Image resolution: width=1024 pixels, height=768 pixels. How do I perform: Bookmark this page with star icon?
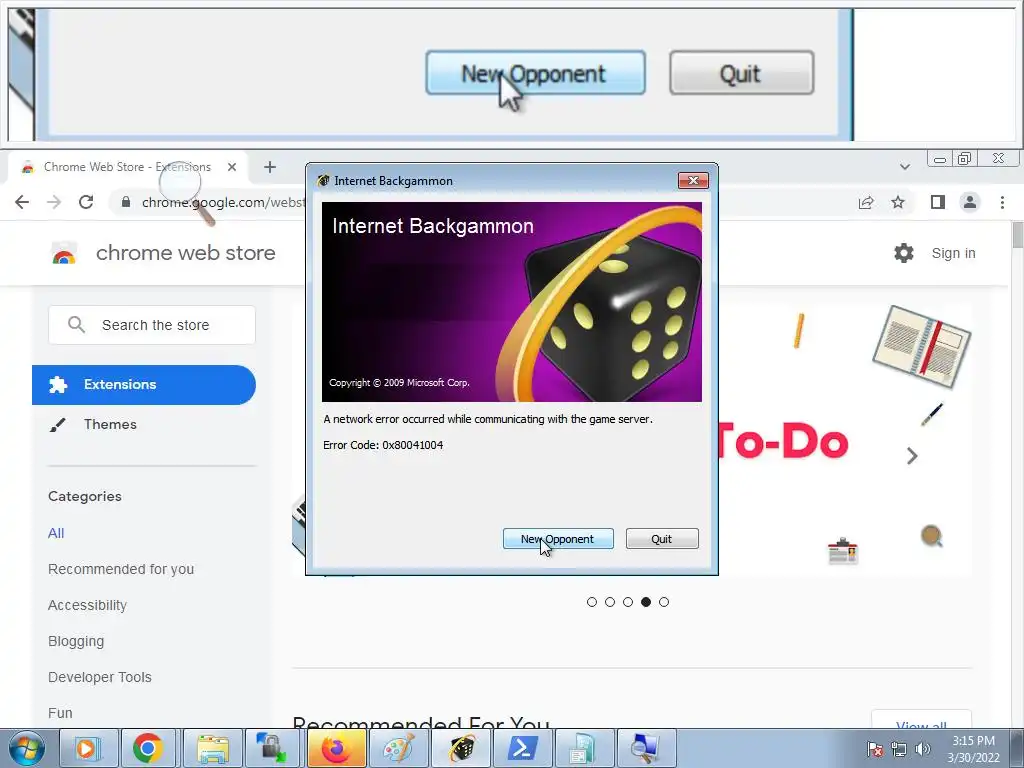pyautogui.click(x=898, y=202)
